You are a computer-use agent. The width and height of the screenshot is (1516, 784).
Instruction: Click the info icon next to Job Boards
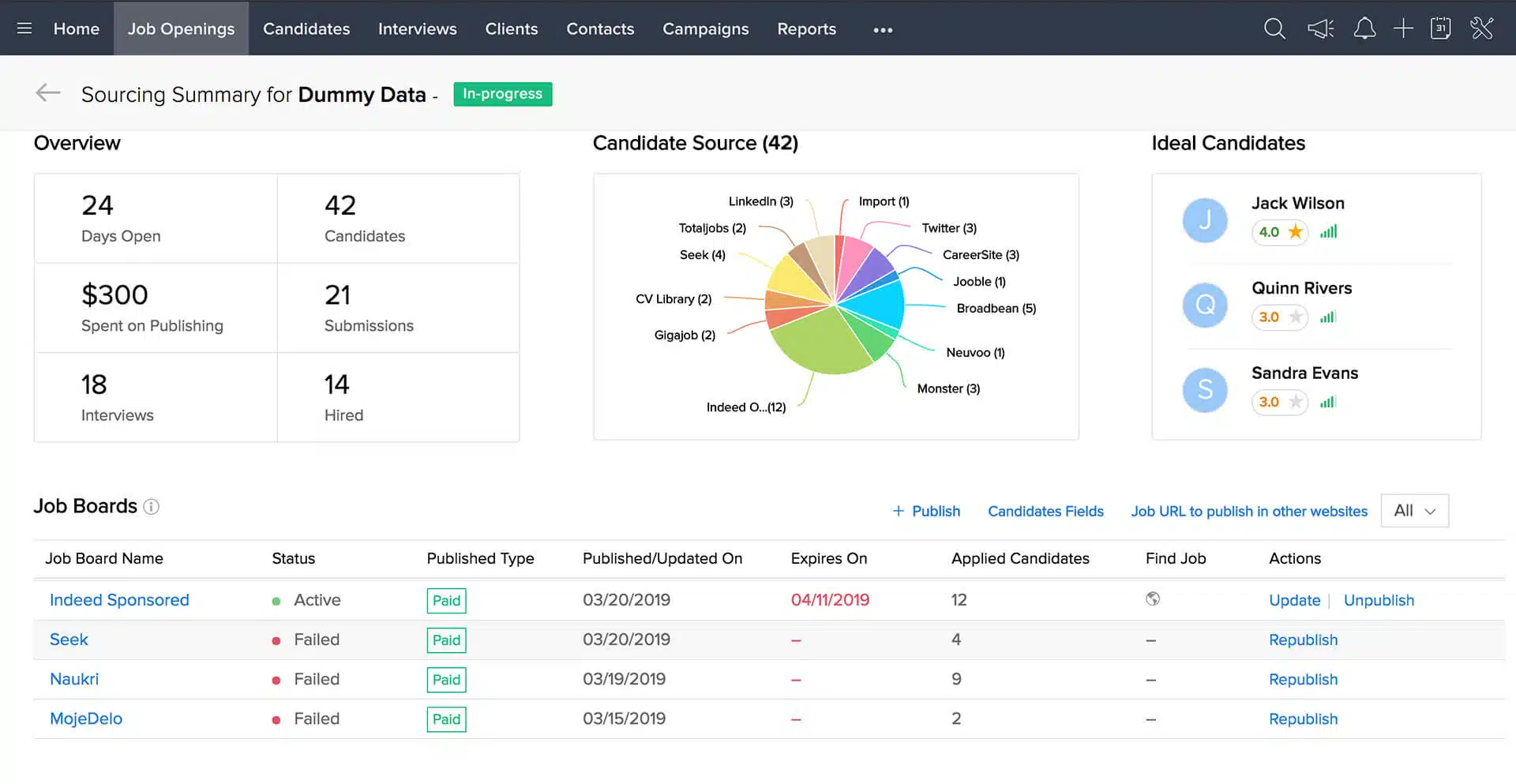coord(151,507)
